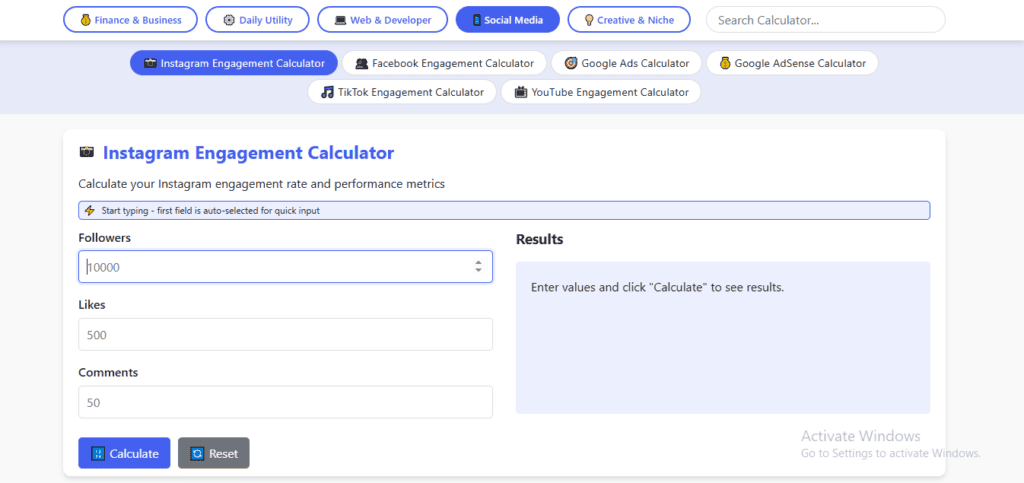Screen dimensions: 1024x483
Task: Open the Daily Utility category
Action: (257, 20)
